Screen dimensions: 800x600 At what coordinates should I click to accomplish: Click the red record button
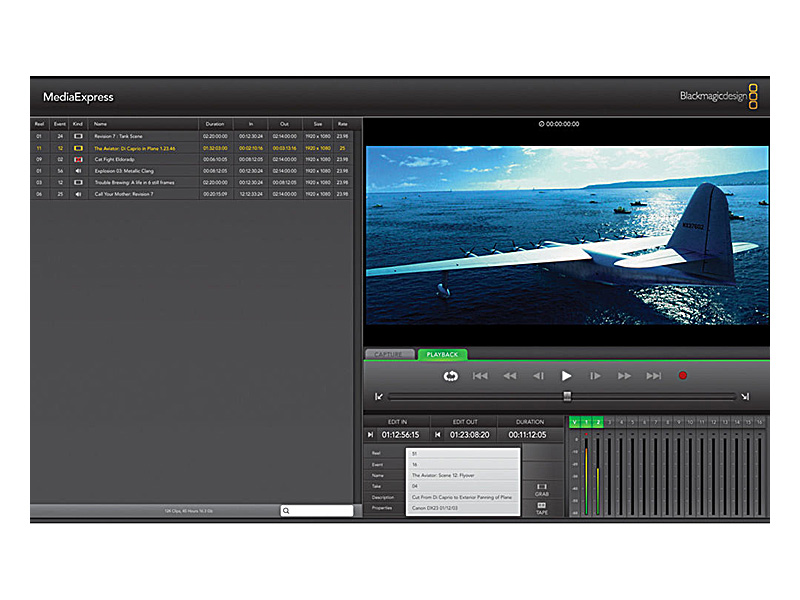(x=683, y=376)
